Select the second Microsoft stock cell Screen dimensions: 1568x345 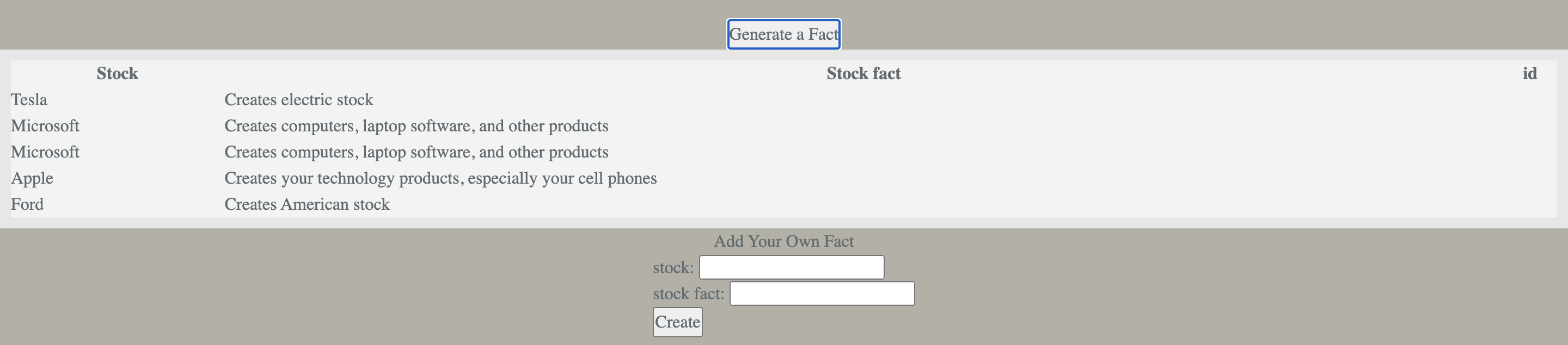click(45, 153)
